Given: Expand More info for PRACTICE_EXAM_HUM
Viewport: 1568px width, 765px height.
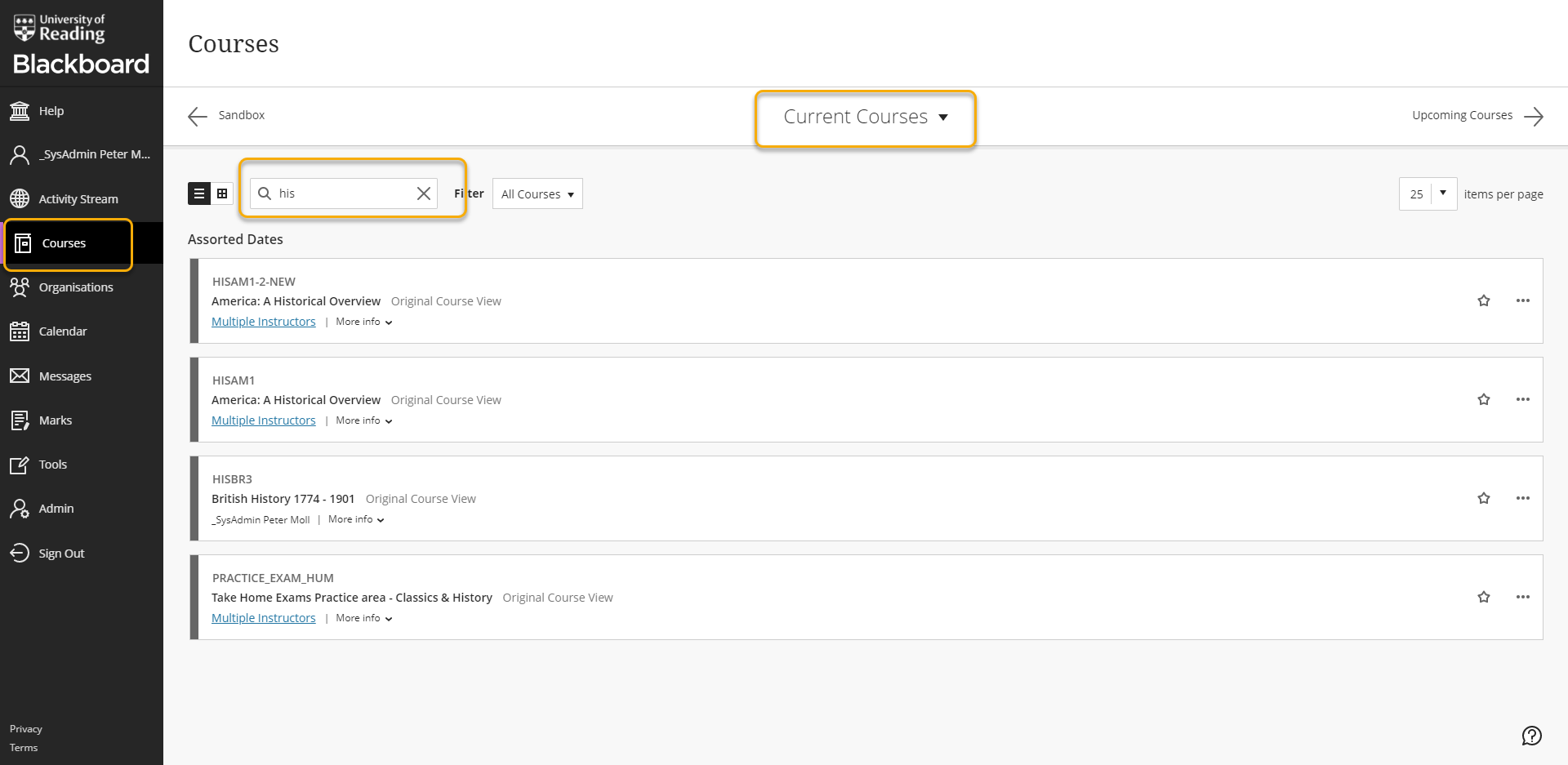Looking at the screenshot, I should [x=364, y=618].
